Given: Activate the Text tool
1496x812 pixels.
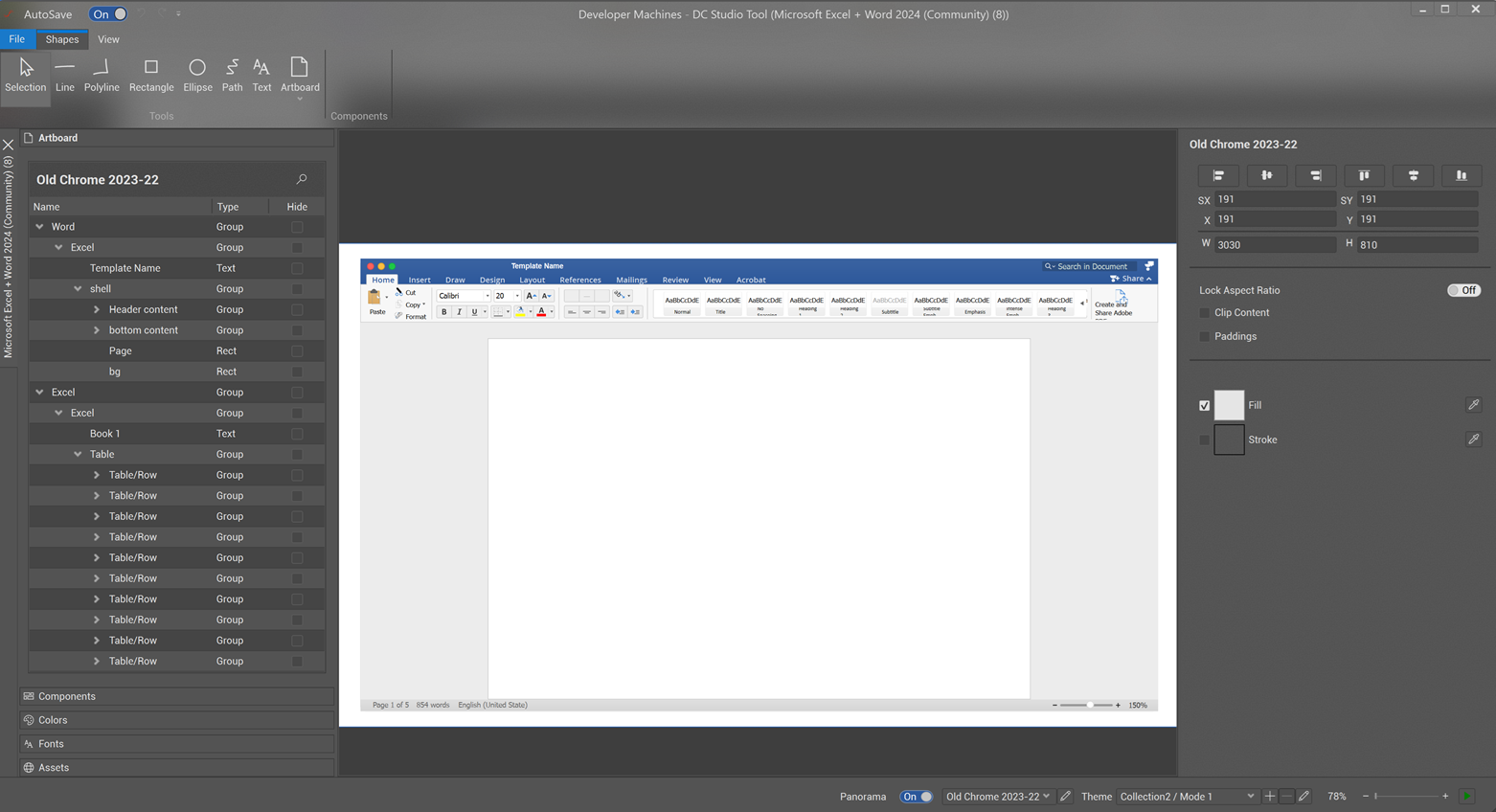Looking at the screenshot, I should pos(261,75).
